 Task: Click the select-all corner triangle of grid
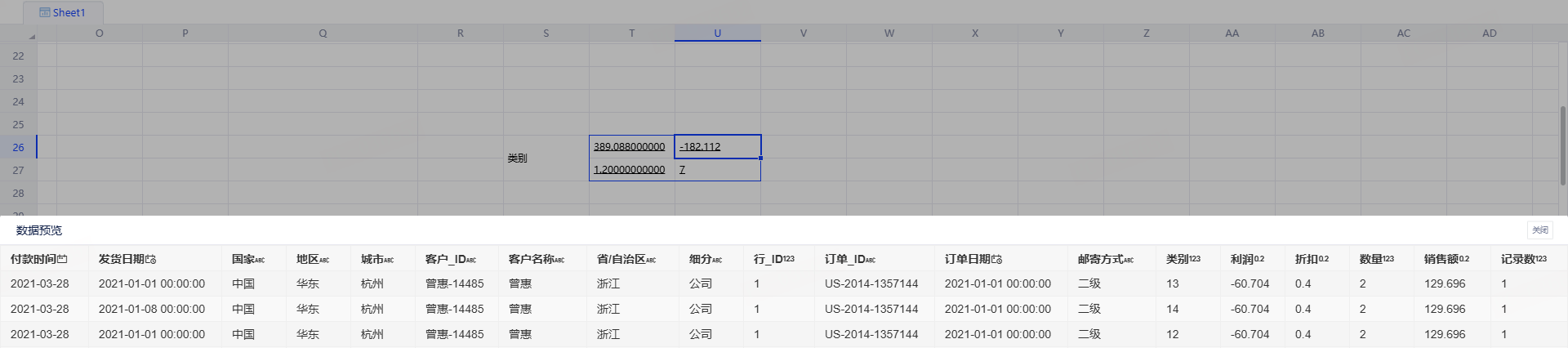[x=32, y=36]
